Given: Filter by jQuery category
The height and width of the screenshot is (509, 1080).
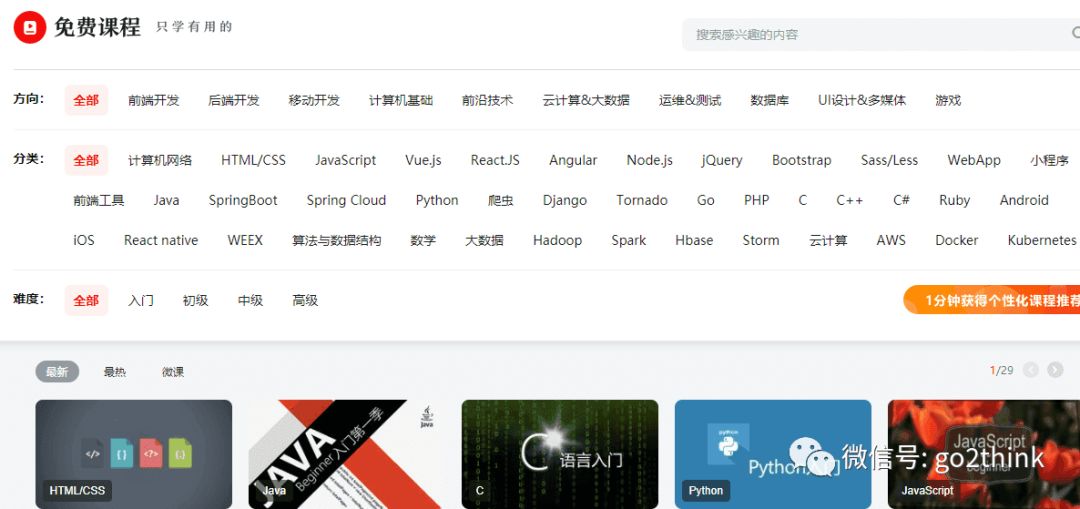Looking at the screenshot, I should [x=722, y=160].
